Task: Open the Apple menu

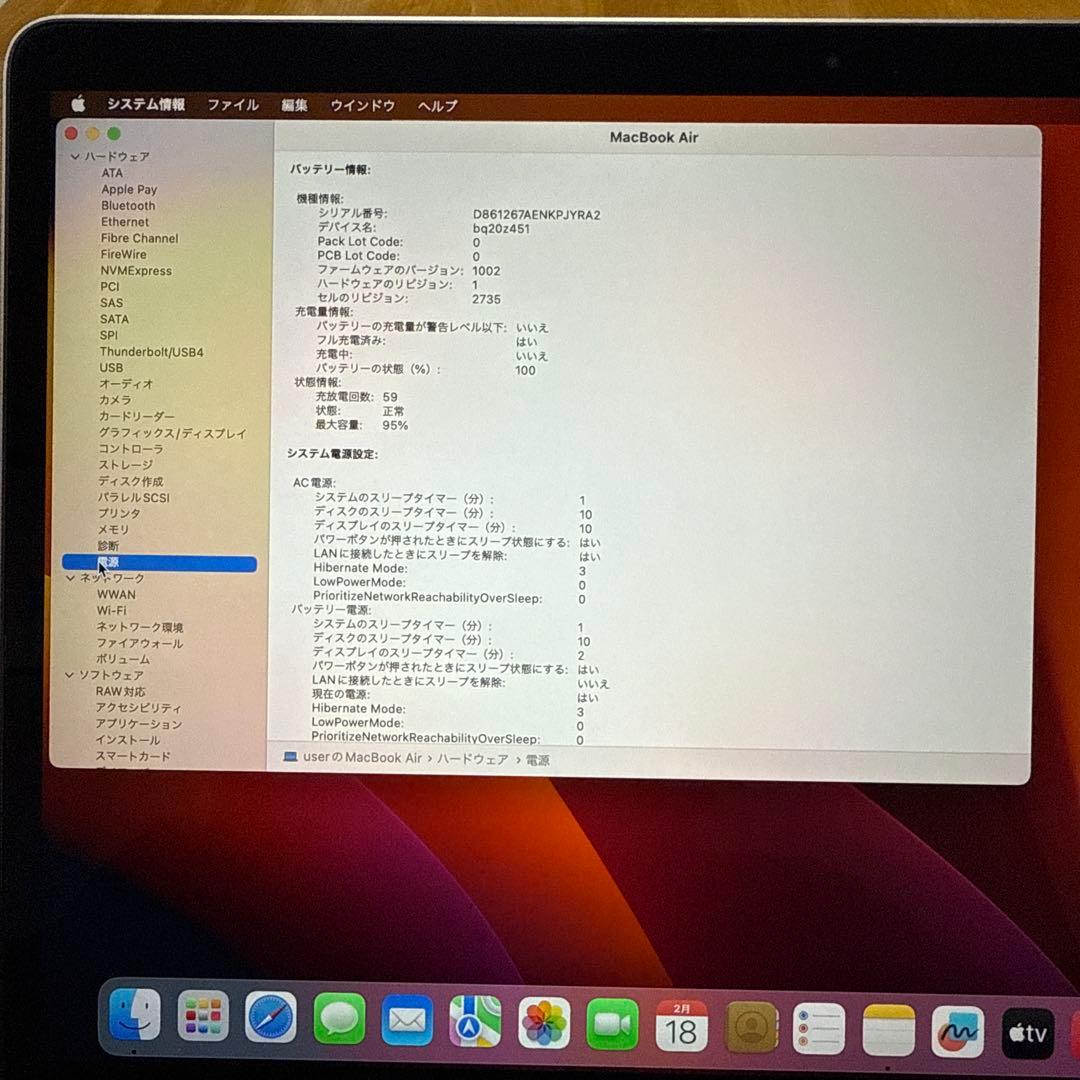Action: 78,104
